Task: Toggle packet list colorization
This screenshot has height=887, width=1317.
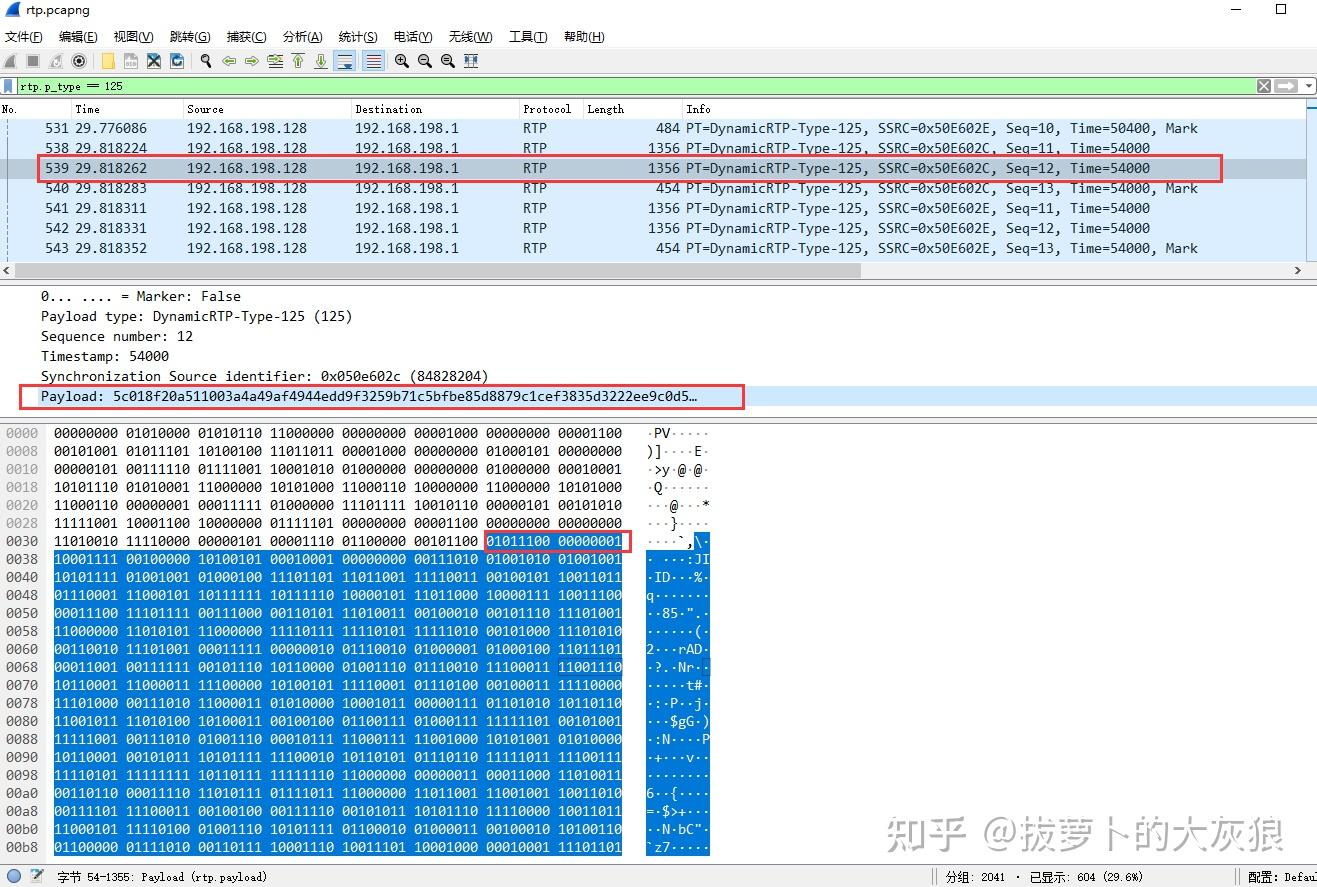Action: tap(372, 61)
